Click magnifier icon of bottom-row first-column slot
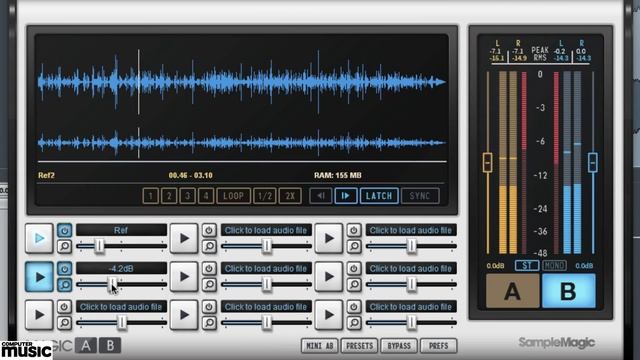The height and width of the screenshot is (360, 640). [64, 323]
